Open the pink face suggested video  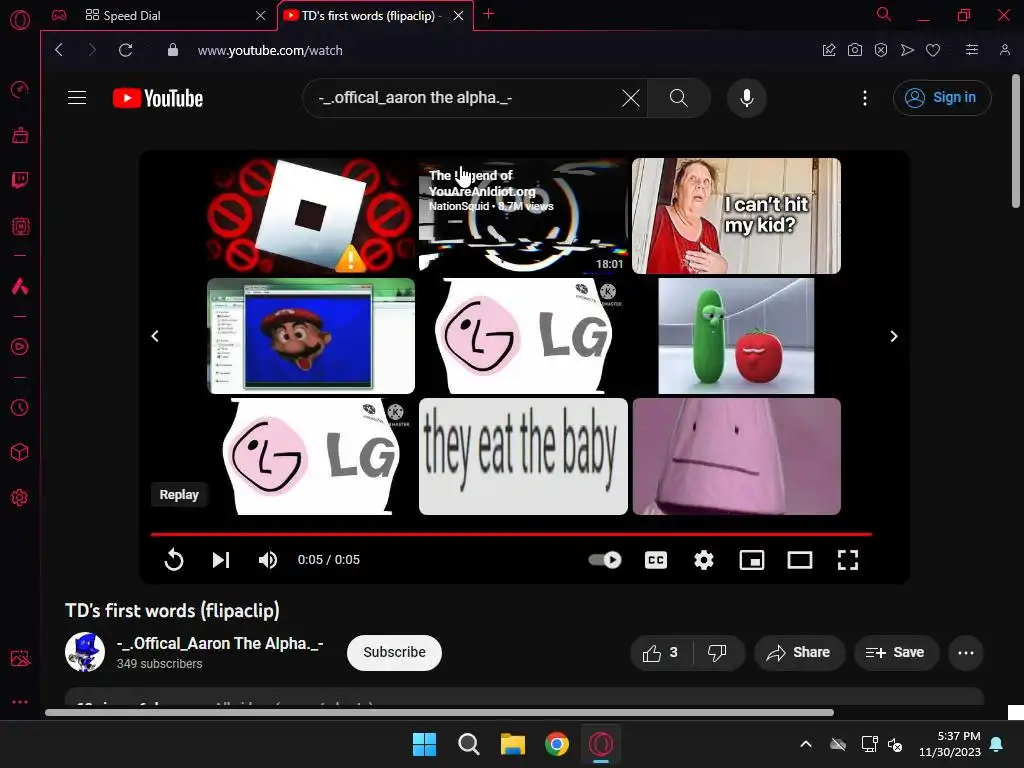coord(736,456)
